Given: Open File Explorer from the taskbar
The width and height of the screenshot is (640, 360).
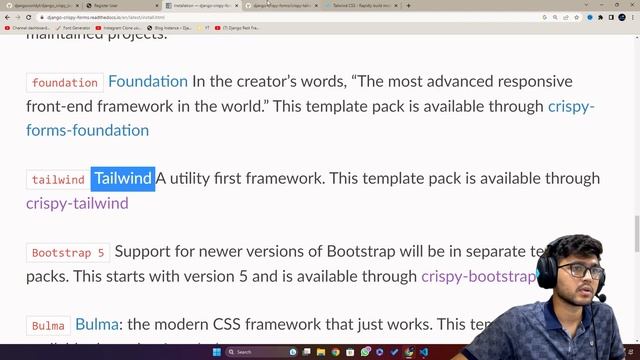Looking at the screenshot, I should click(321, 352).
